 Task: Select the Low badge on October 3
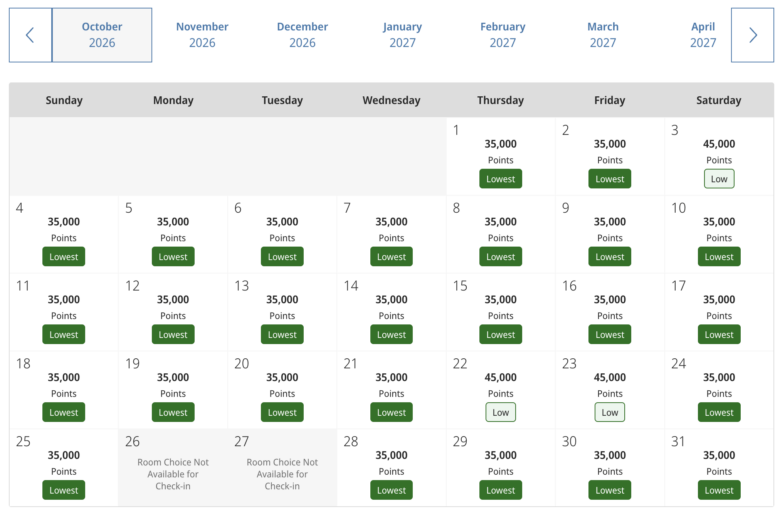pos(719,179)
